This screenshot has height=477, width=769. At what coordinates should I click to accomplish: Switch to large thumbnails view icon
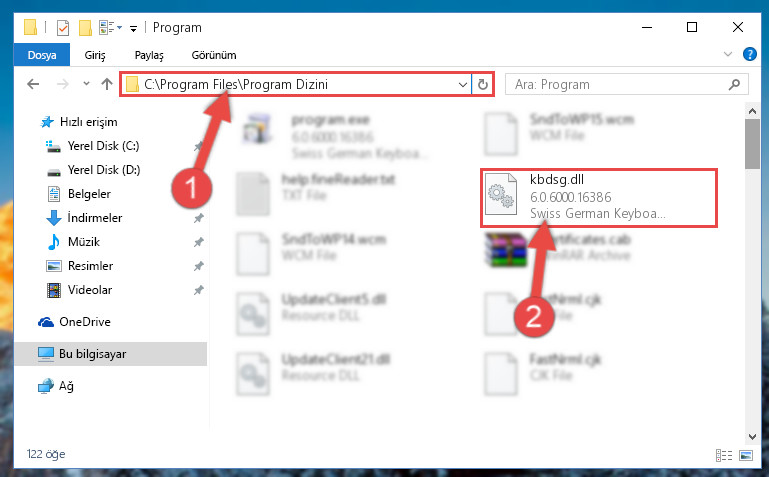745,455
